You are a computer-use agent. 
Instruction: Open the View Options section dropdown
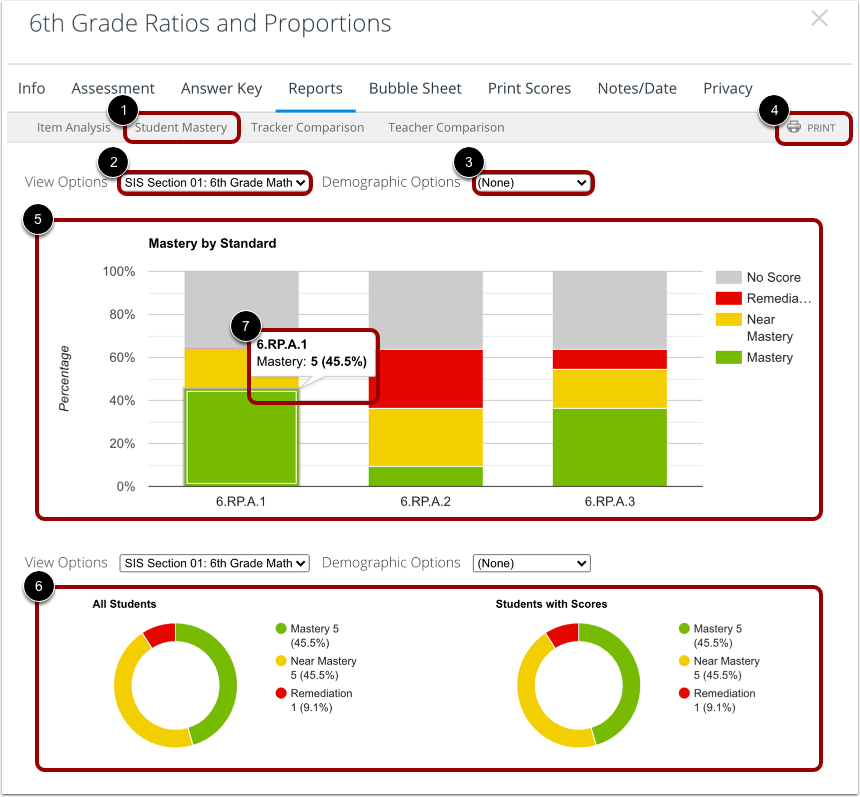point(214,183)
